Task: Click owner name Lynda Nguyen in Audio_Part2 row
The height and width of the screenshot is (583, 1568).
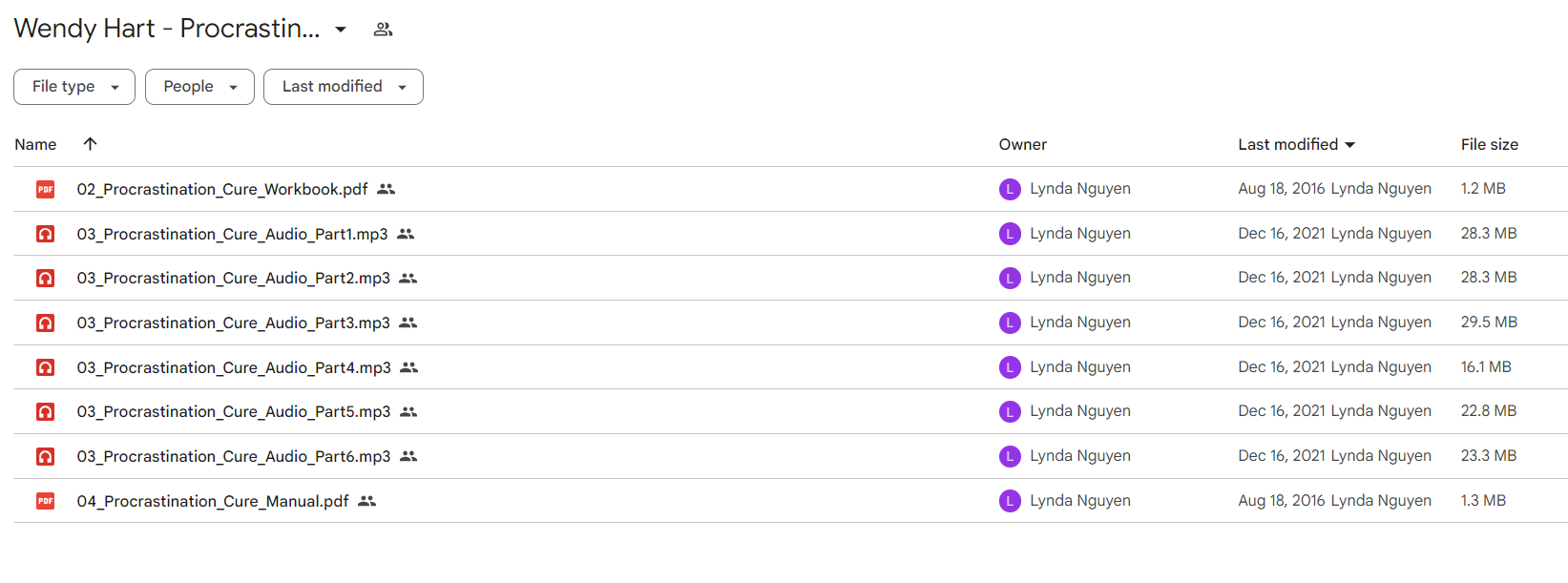Action: tap(1080, 278)
